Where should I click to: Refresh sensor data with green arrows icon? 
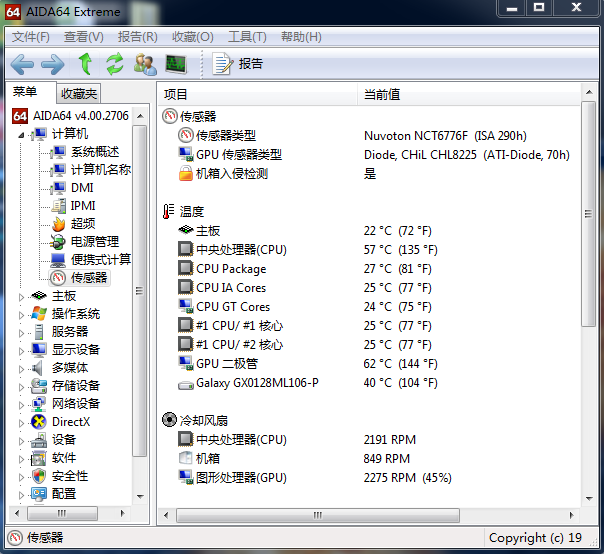coord(115,64)
